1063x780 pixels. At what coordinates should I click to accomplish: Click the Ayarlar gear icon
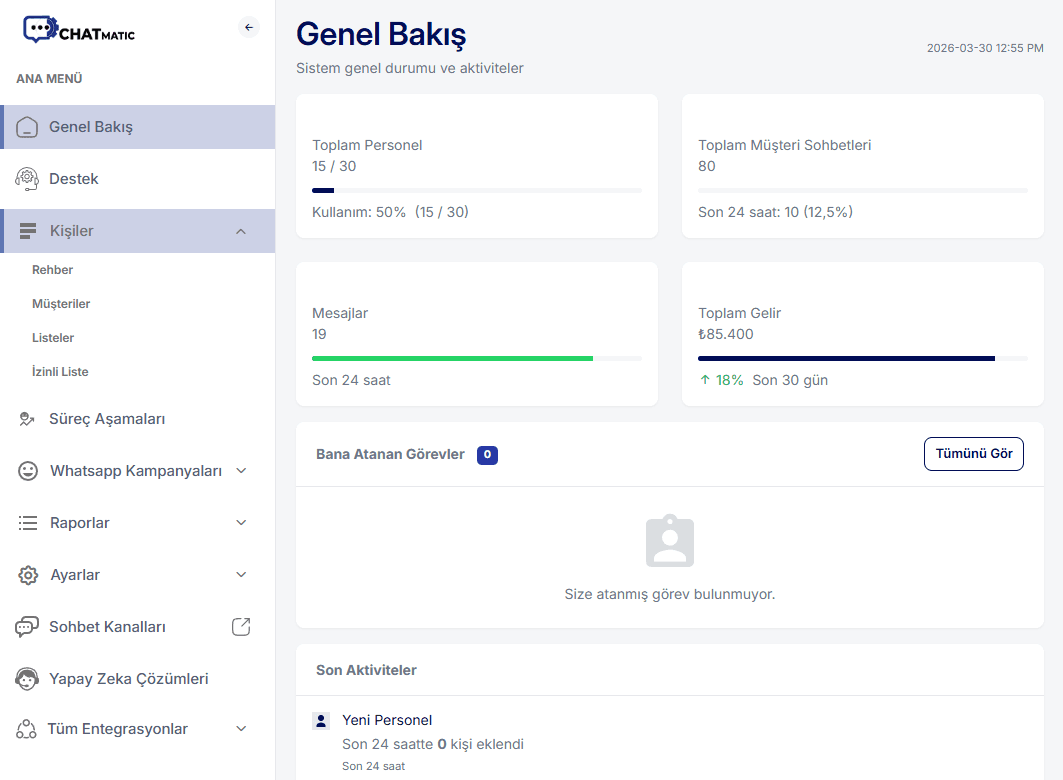[x=28, y=575]
